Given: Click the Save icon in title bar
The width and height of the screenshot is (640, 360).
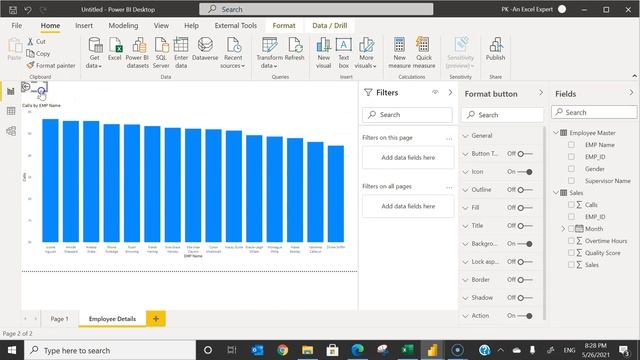Looking at the screenshot, I should tap(13, 9).
